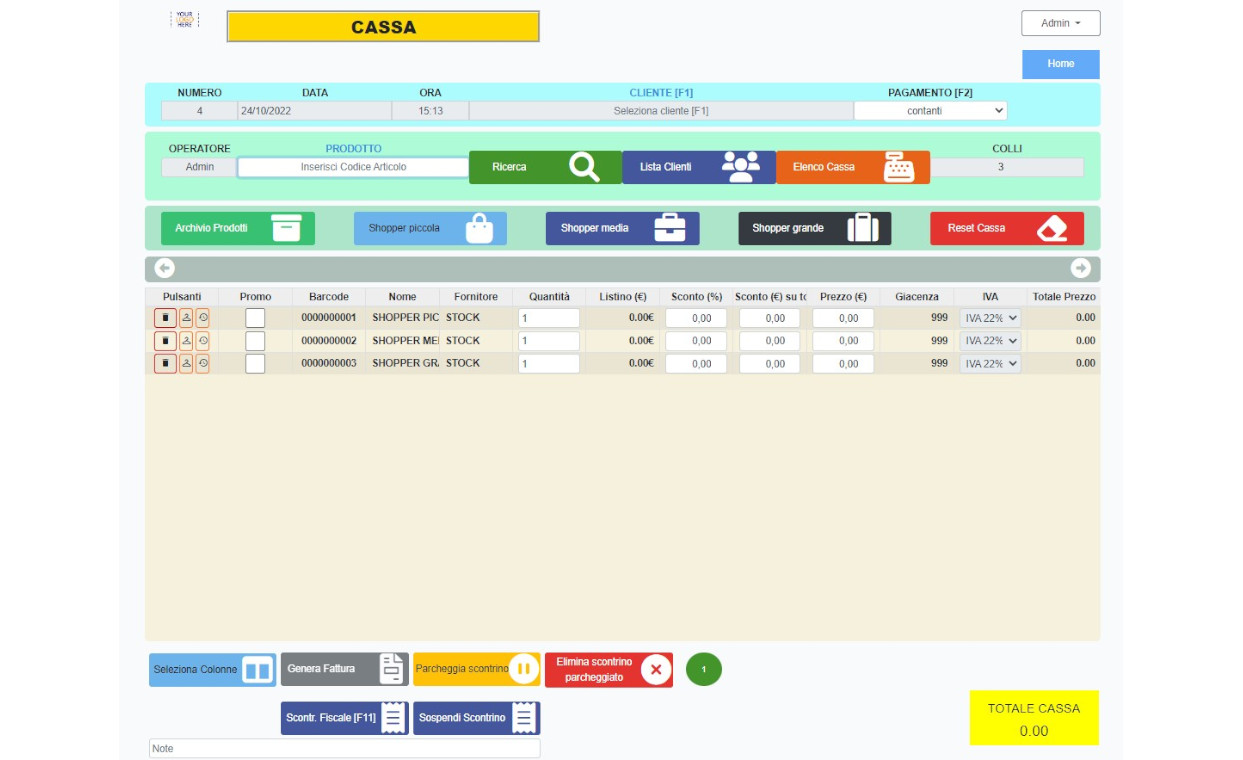Enable Promo checkbox for barcode 0000000002
This screenshot has height=760, width=1243.
(255, 341)
